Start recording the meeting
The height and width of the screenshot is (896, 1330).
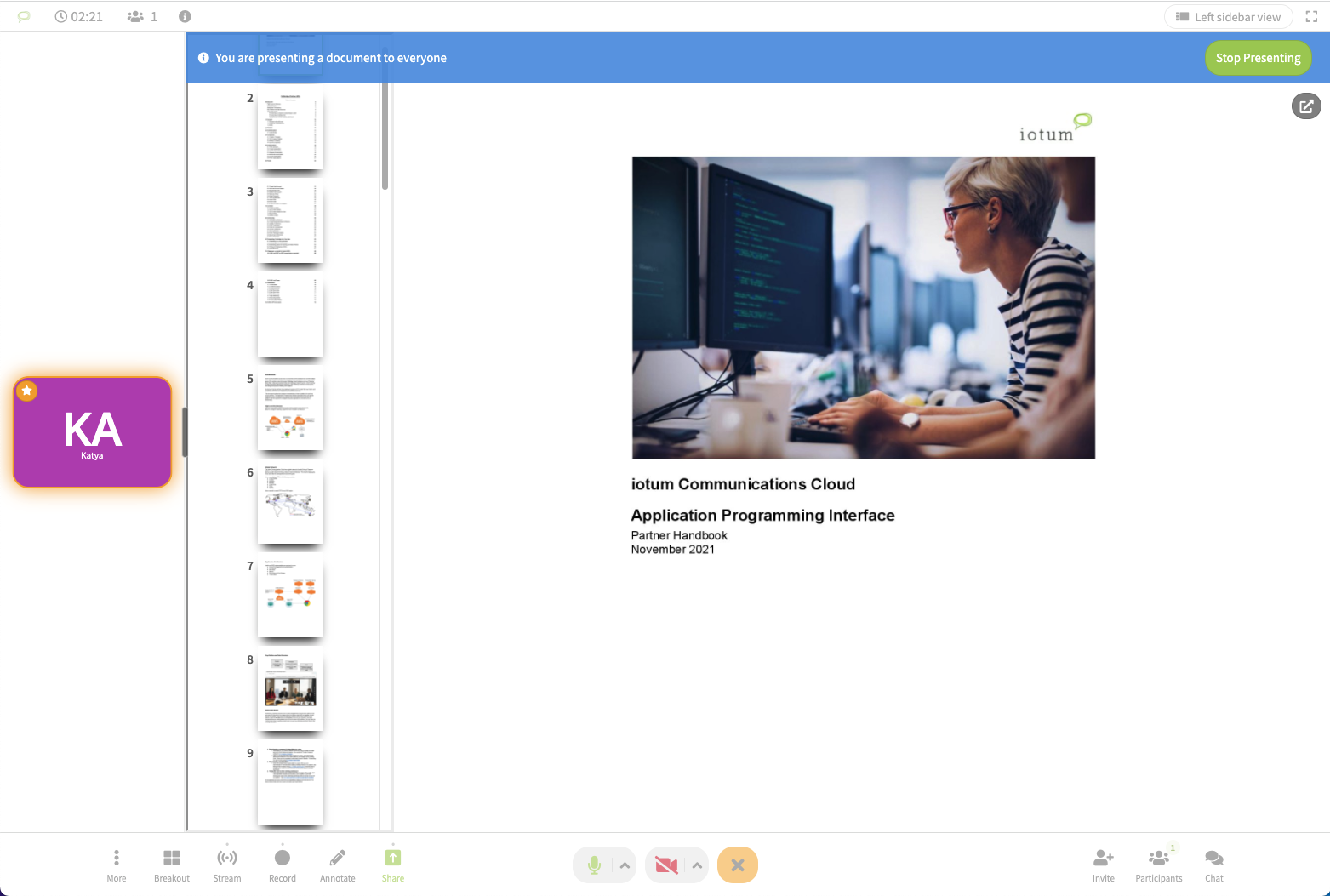tap(283, 865)
